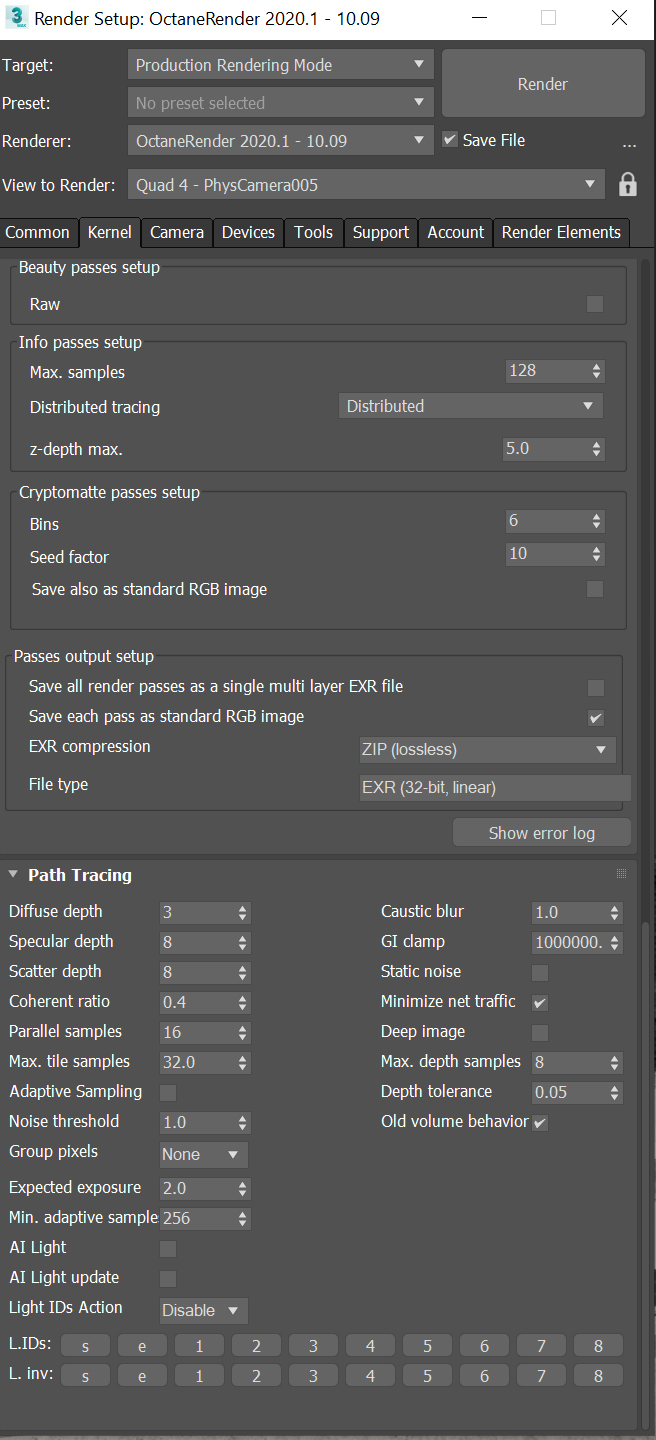This screenshot has height=1440, width=656.
Task: Click the save file ellipsis browse button
Action: point(629,143)
